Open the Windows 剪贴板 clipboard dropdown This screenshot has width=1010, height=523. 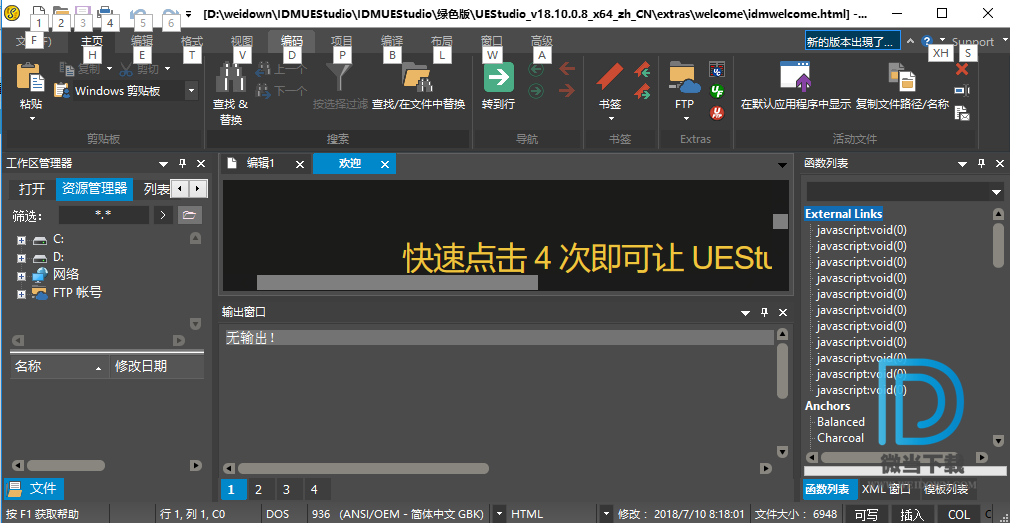point(191,91)
